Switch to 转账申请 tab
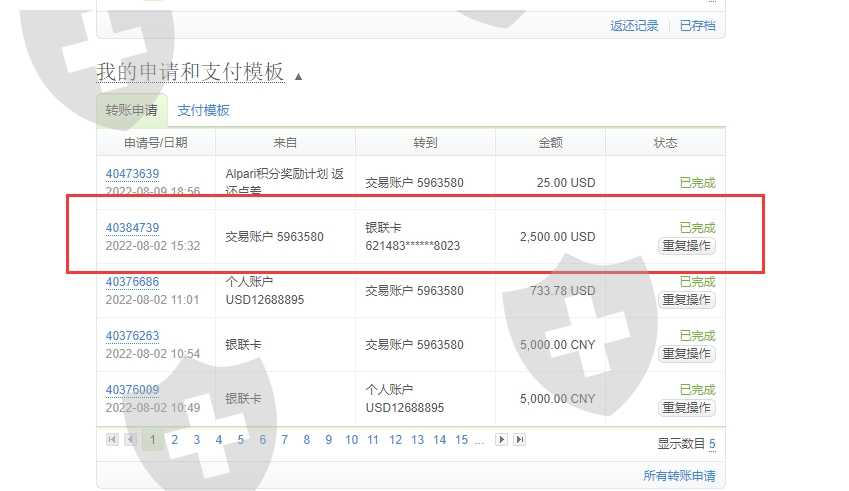The image size is (849, 491). pos(132,110)
